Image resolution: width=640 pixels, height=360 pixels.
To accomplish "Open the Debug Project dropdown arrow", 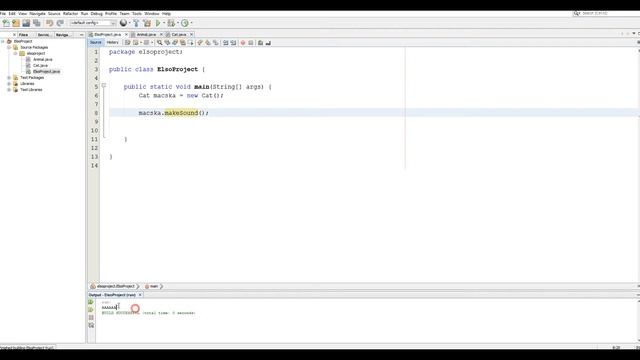I will pos(178,23).
